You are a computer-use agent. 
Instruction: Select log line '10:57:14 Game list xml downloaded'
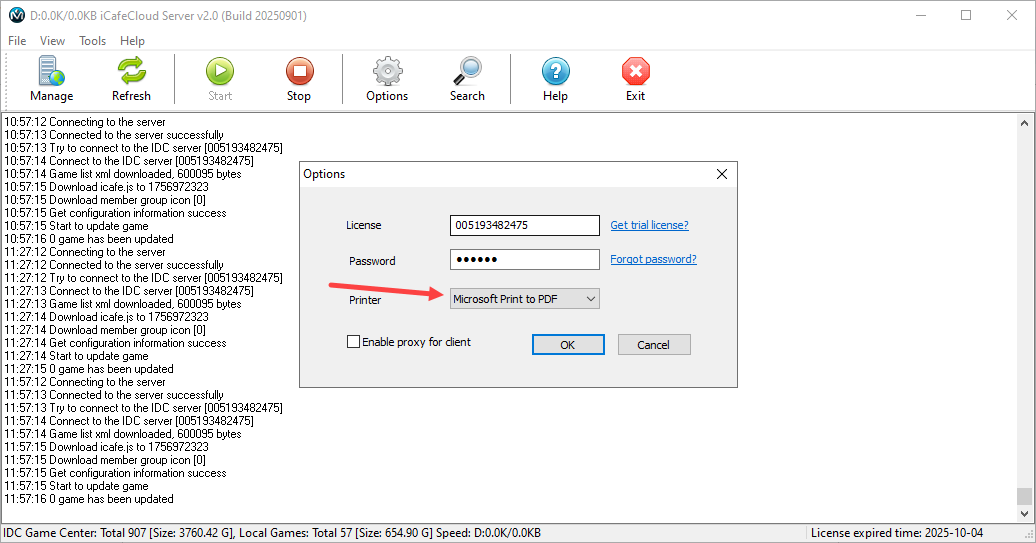point(123,174)
